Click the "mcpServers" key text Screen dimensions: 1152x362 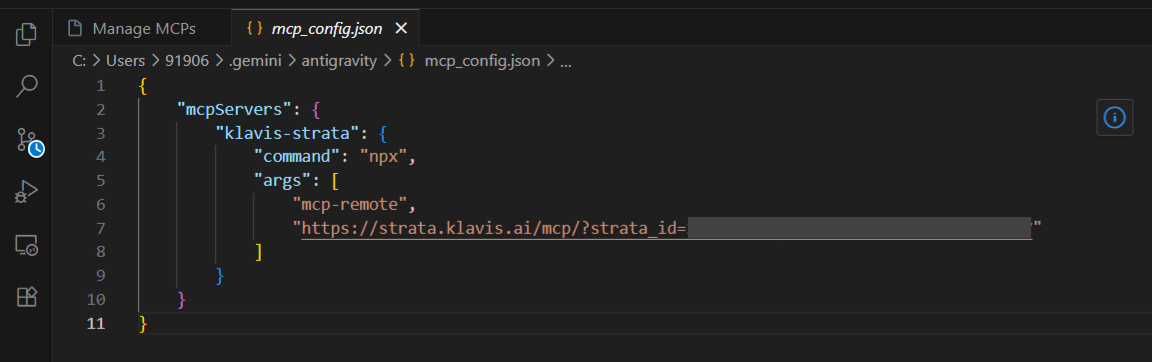tap(235, 109)
